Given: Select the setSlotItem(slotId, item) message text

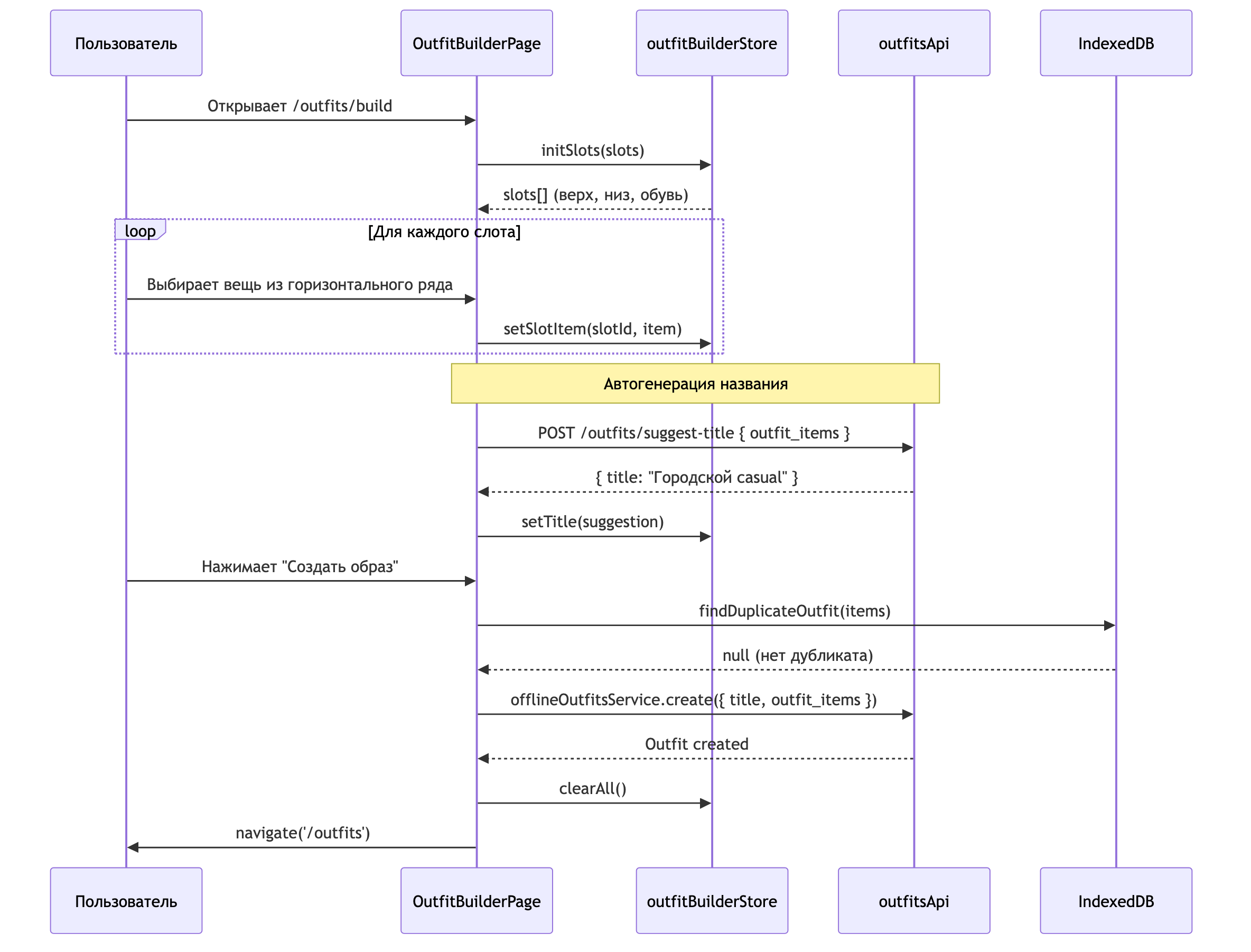Looking at the screenshot, I should (x=592, y=329).
